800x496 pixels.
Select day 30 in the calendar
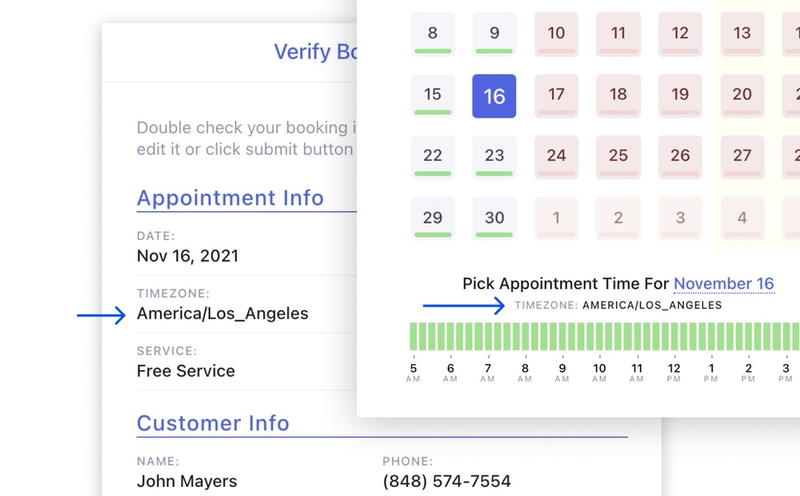click(494, 218)
